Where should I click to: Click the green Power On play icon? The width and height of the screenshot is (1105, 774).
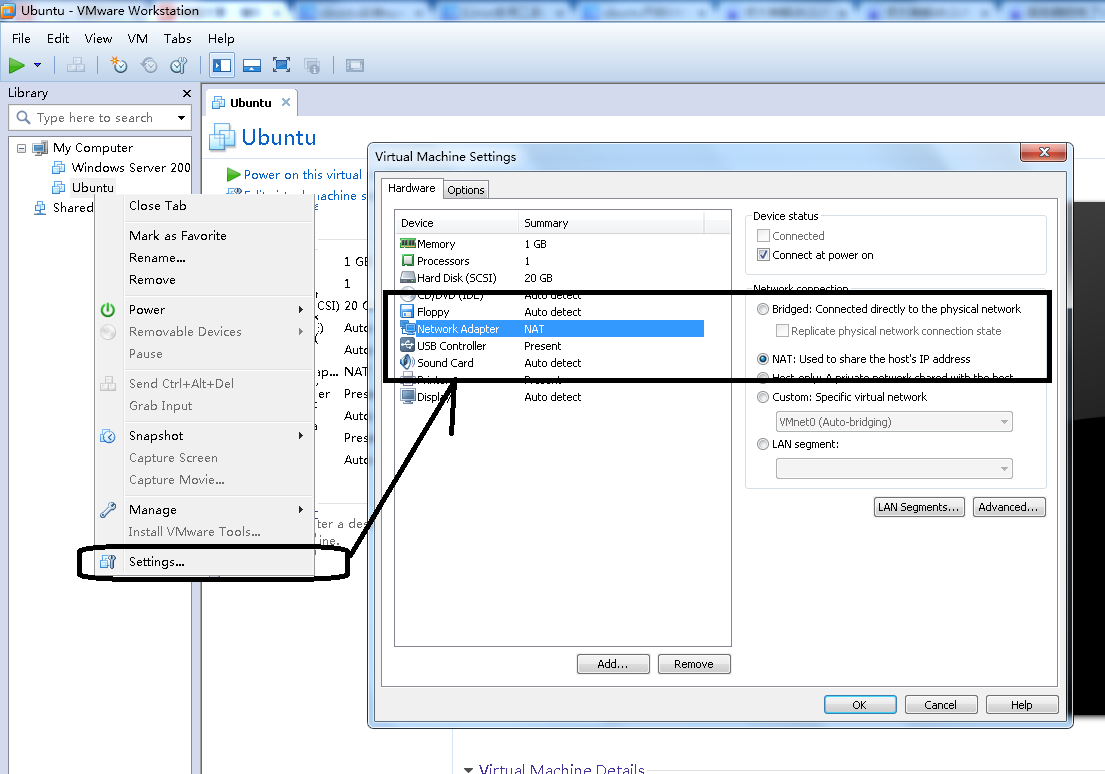(x=17, y=65)
